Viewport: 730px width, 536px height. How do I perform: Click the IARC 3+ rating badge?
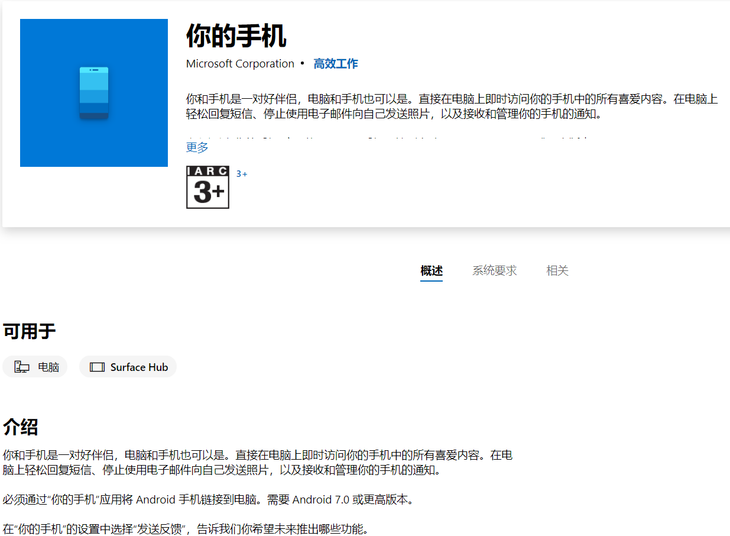(208, 187)
